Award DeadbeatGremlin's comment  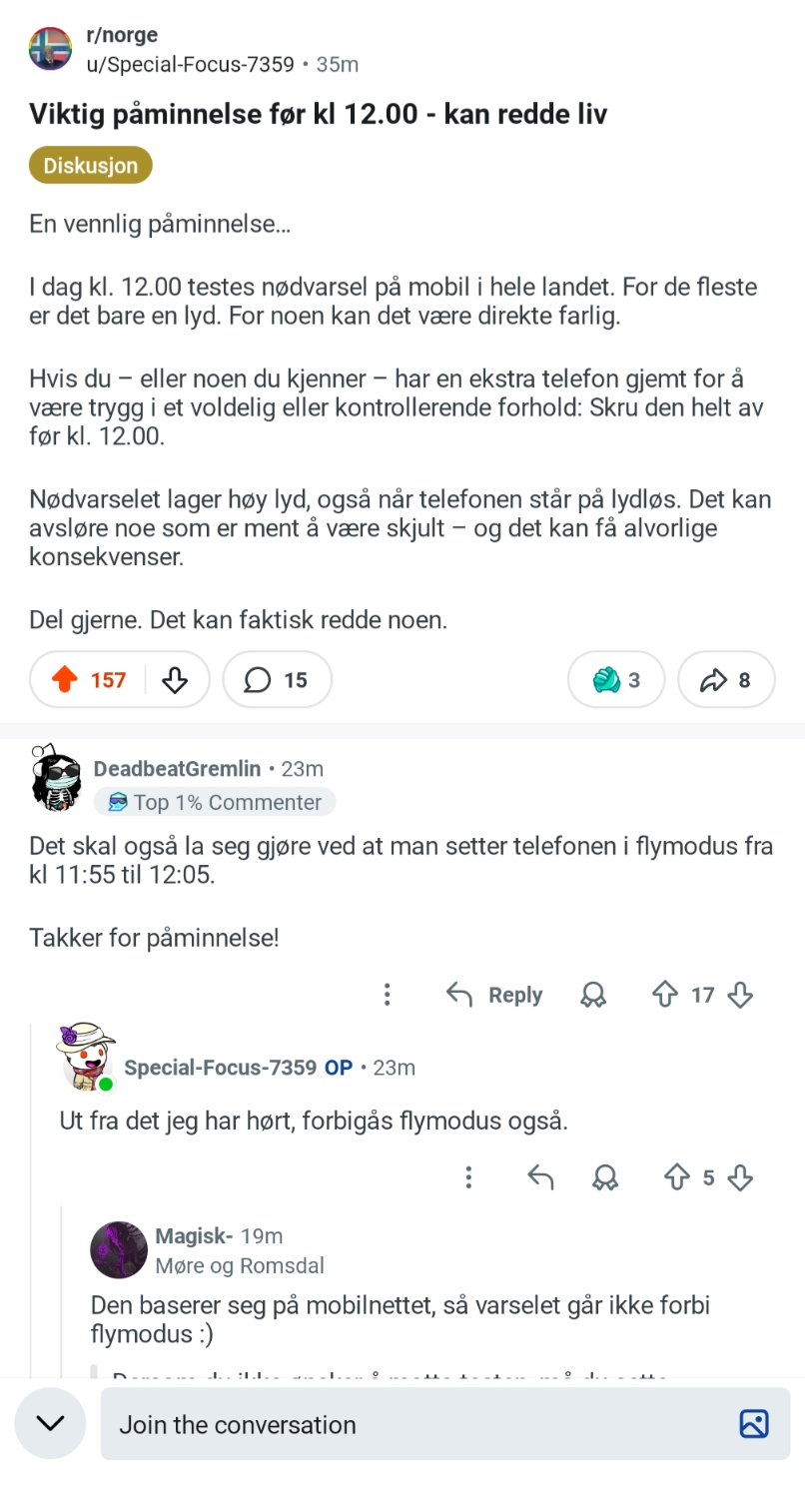[593, 995]
